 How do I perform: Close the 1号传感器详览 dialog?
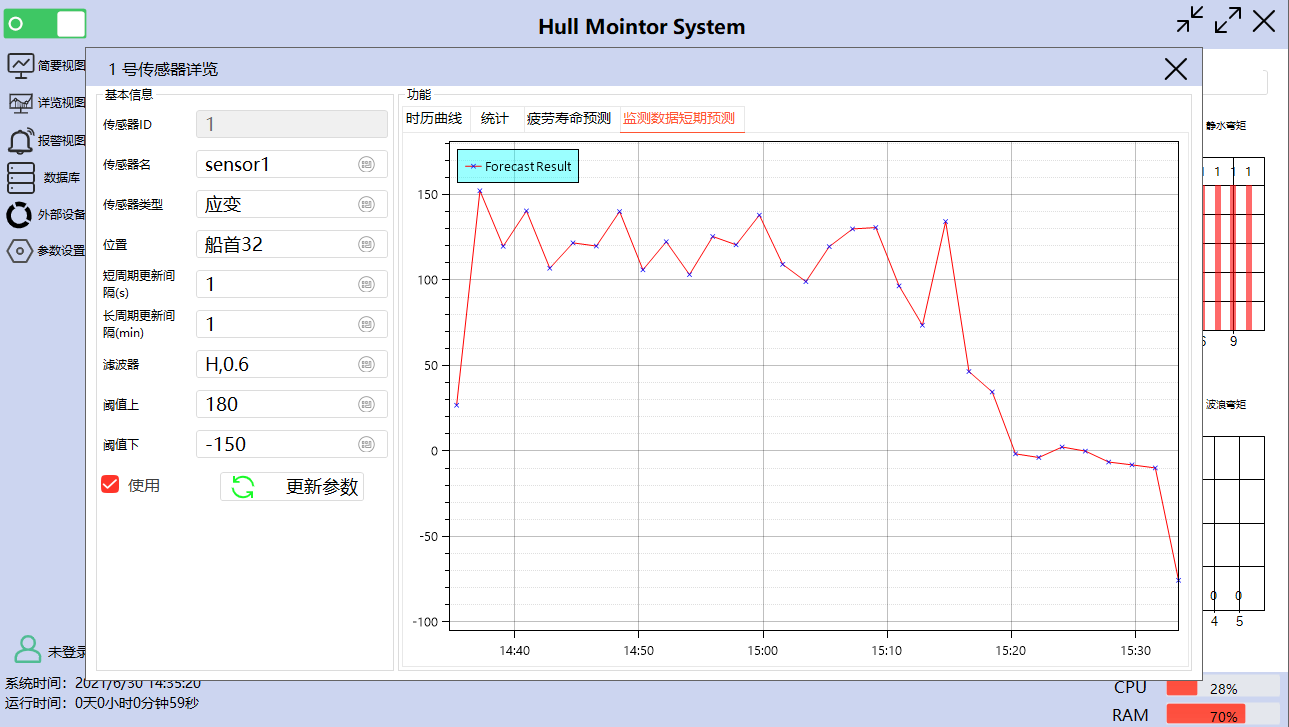coord(1175,68)
